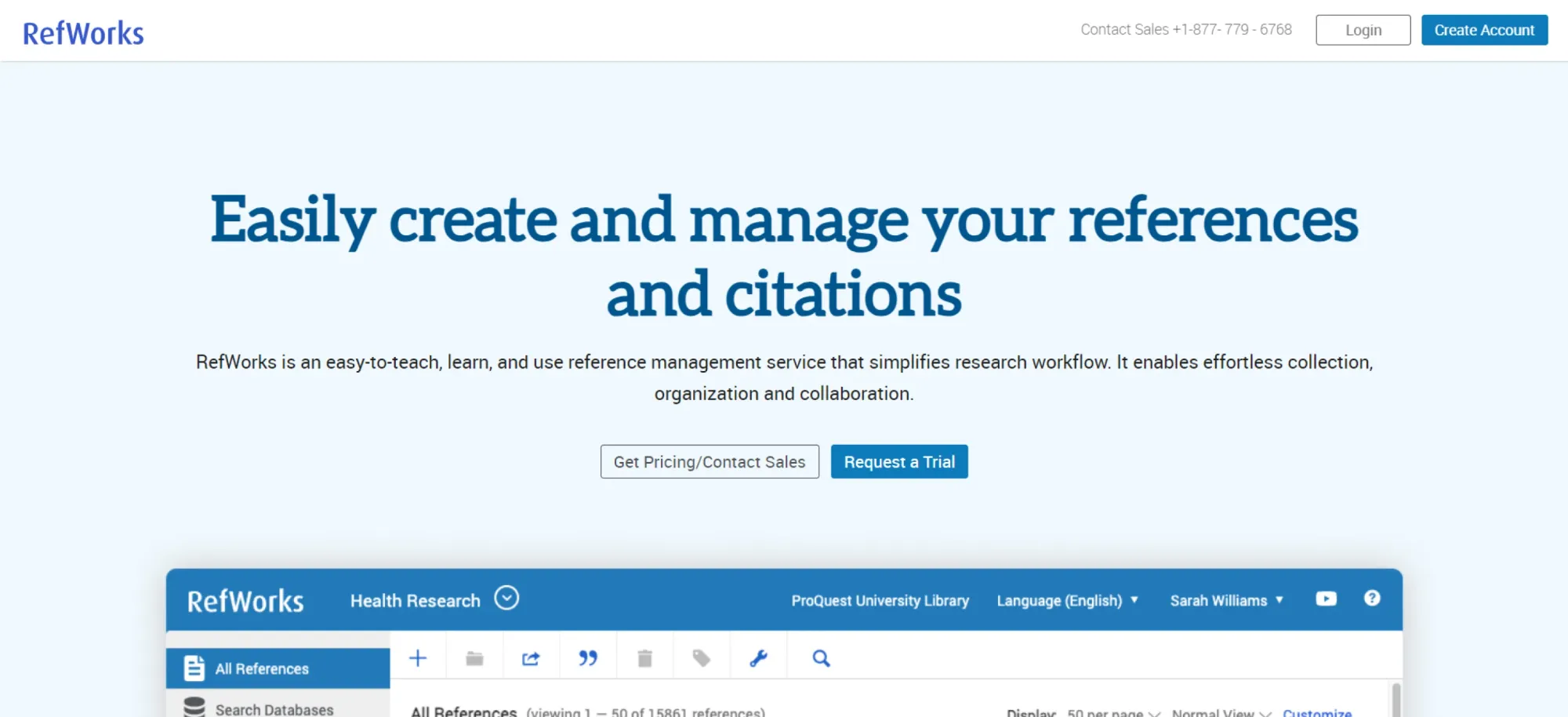Open the Language (English) dropdown

pyautogui.click(x=1067, y=601)
